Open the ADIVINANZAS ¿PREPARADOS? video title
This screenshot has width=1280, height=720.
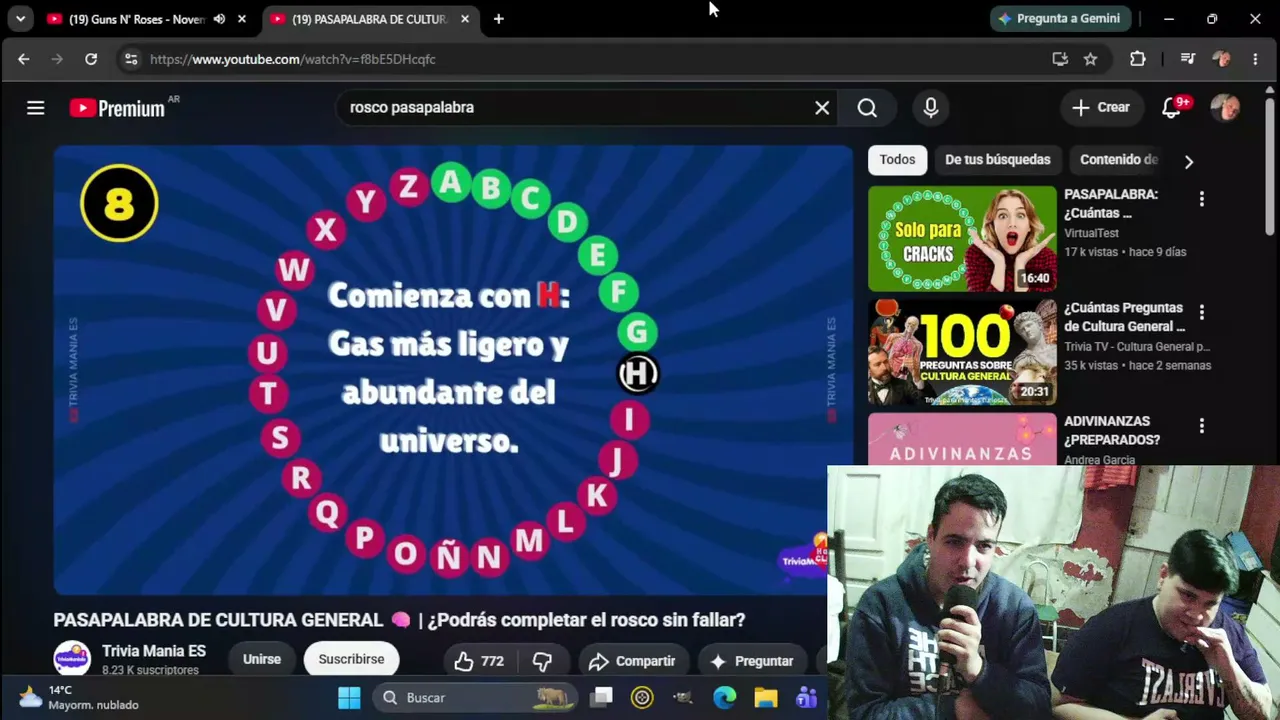[1112, 431]
